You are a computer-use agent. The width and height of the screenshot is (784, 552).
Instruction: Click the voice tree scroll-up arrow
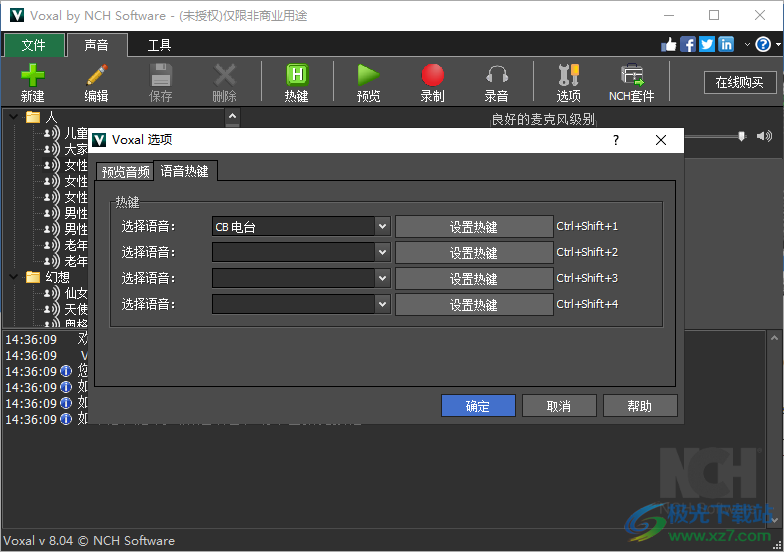pos(232,116)
